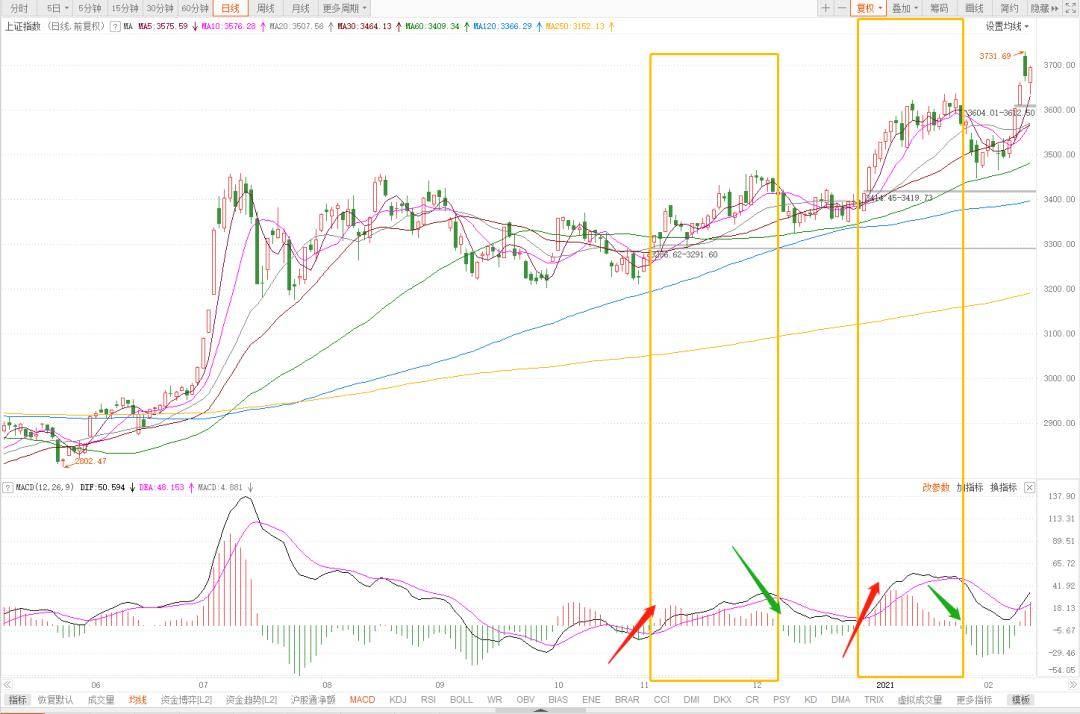Screen dimensions: 1080x714
Task: Select the KDJ indicator
Action: tap(397, 700)
